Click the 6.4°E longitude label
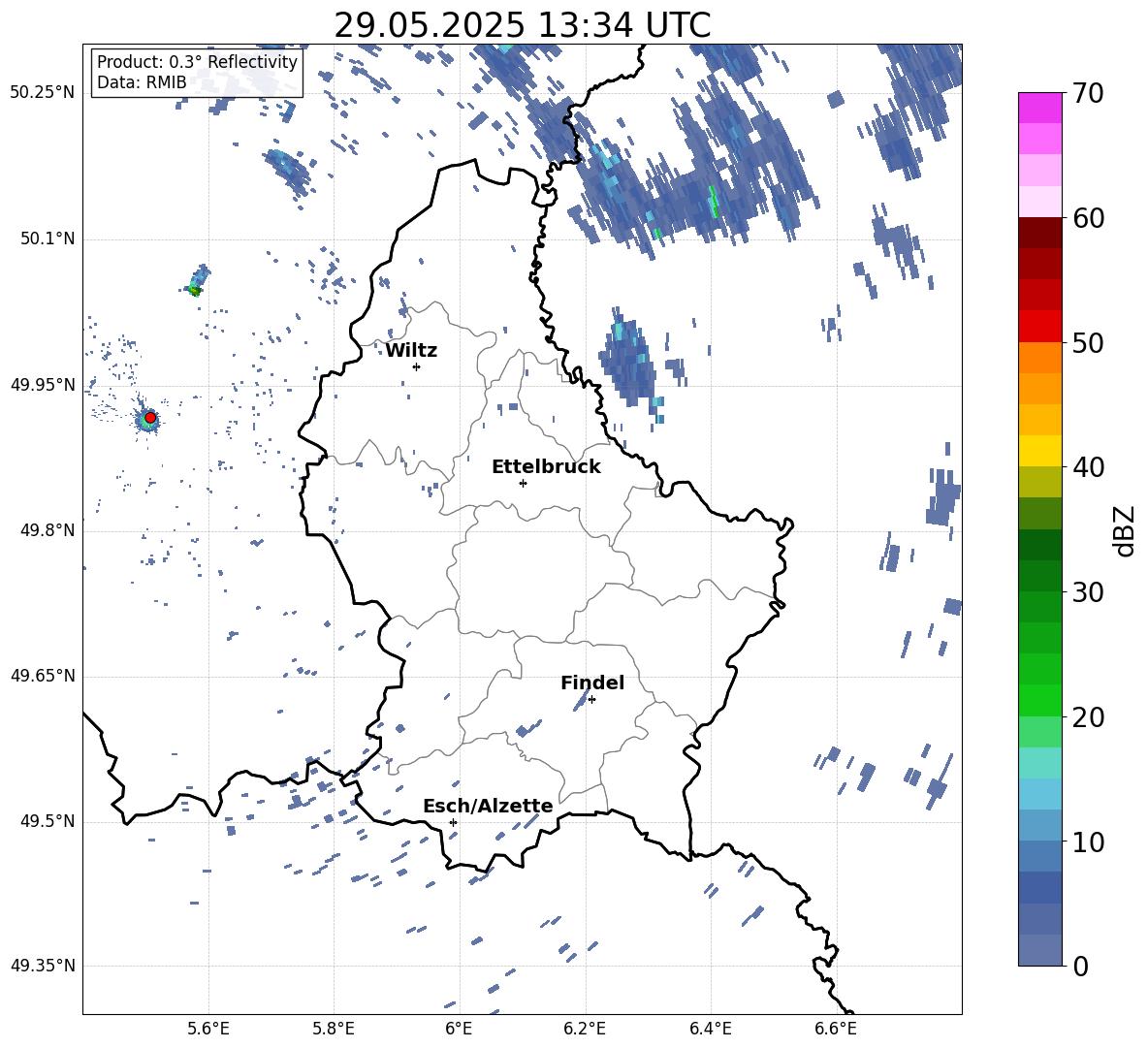The width and height of the screenshot is (1148, 1048). pos(710,1029)
